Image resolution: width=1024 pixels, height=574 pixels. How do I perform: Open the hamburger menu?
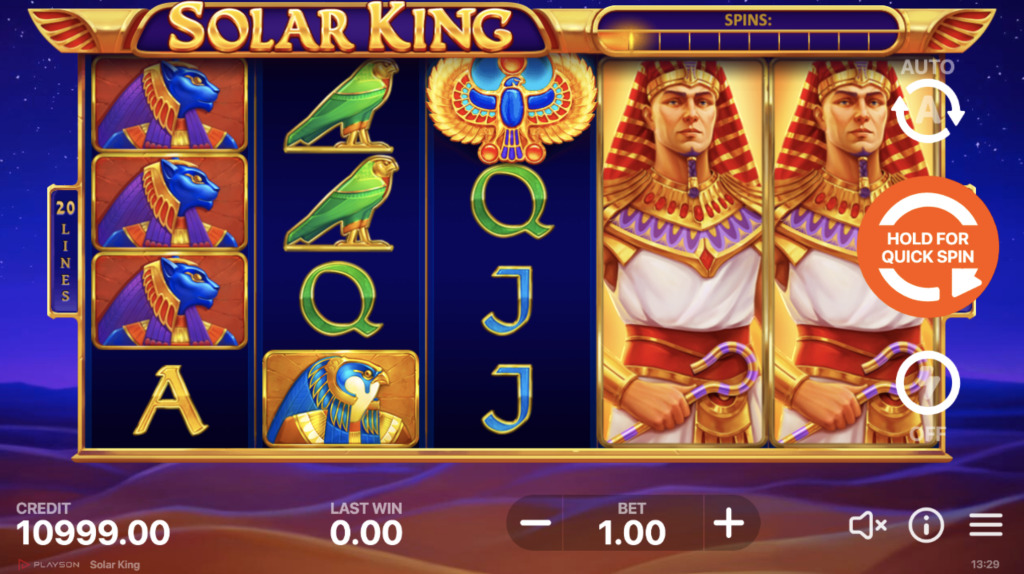coord(985,525)
